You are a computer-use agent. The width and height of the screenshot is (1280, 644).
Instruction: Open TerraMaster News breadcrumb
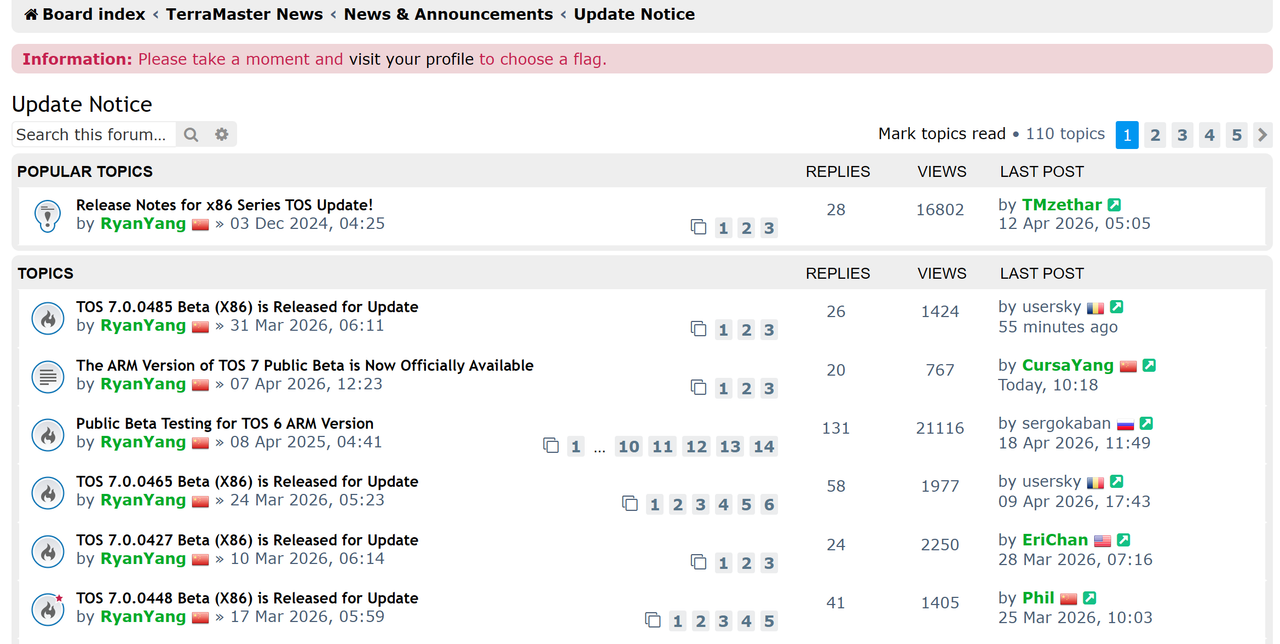244,15
